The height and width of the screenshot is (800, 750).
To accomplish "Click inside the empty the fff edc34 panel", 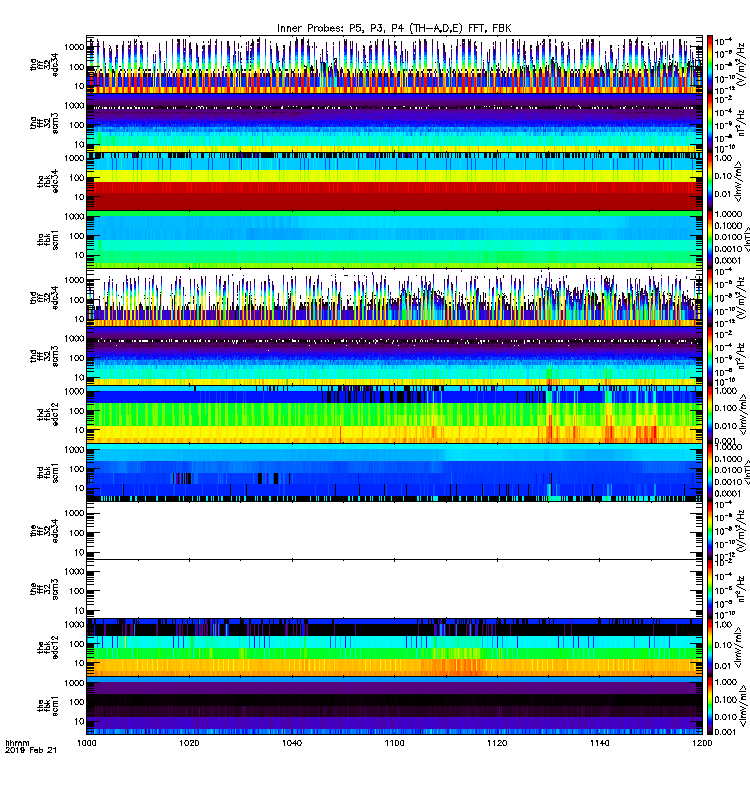I will tap(394, 531).
